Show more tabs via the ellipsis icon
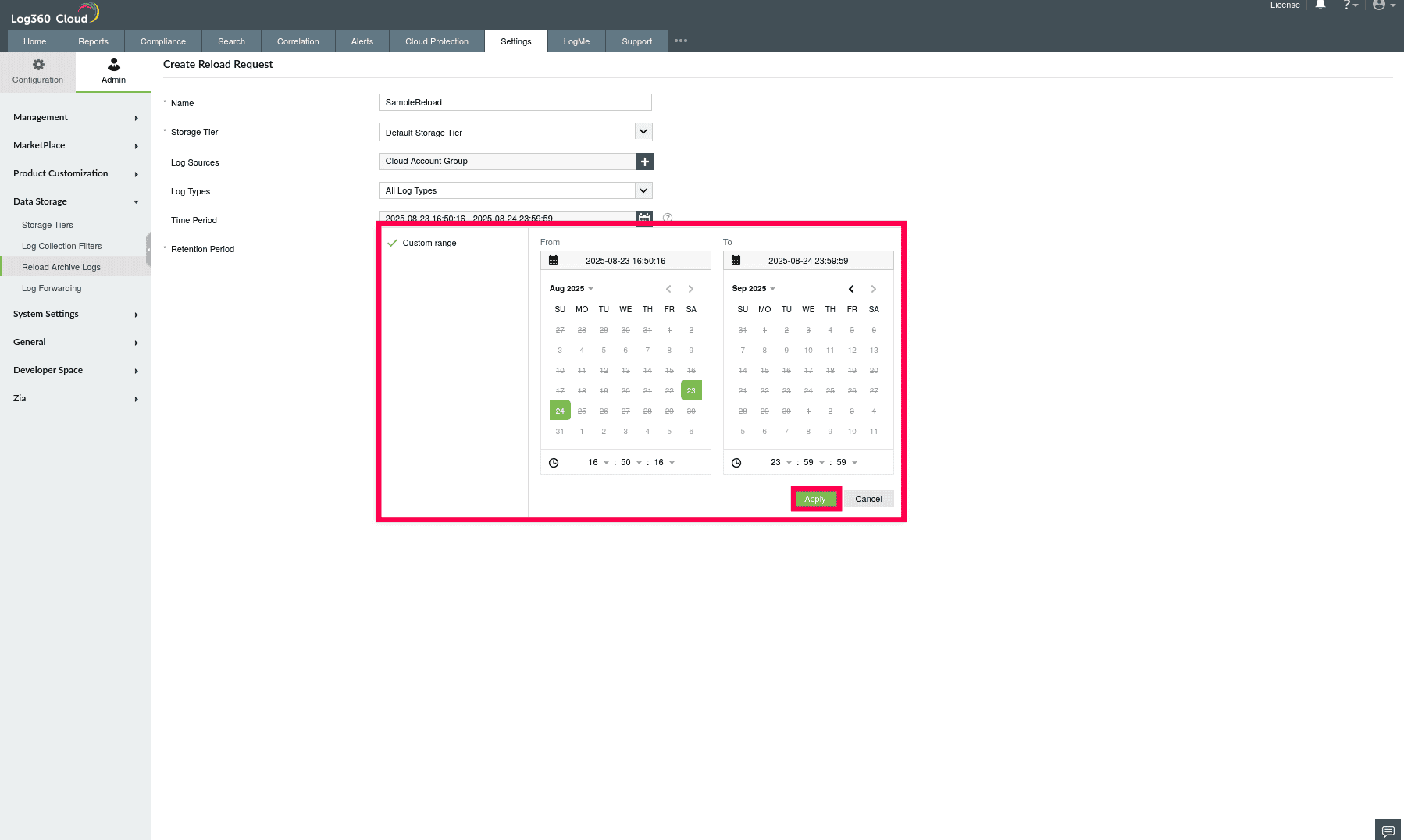1404x840 pixels. click(681, 41)
